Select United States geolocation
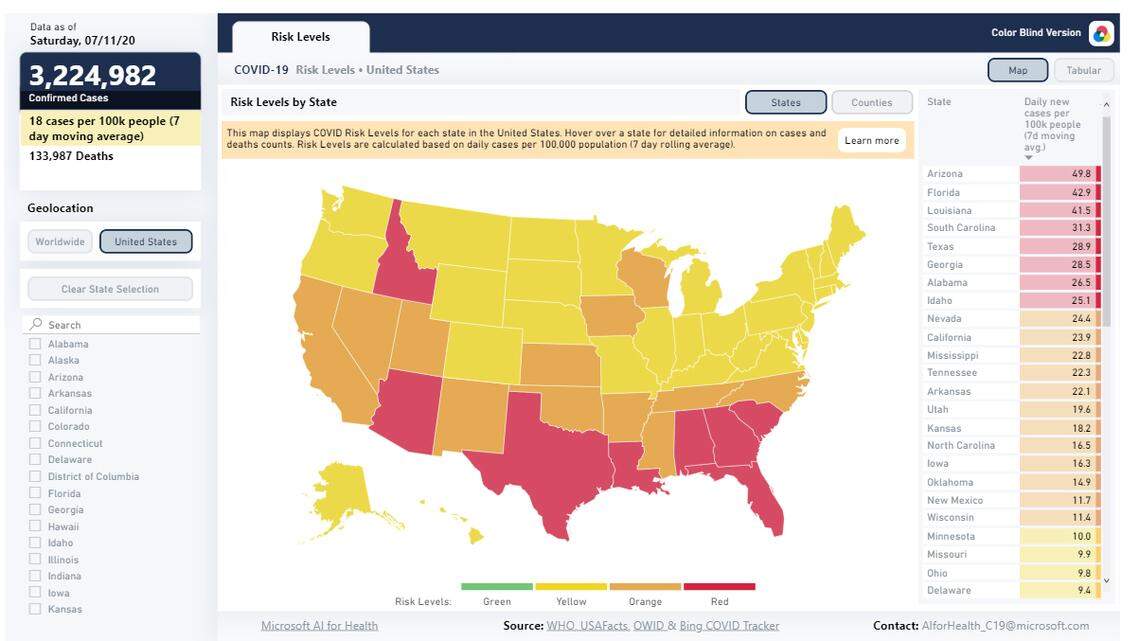Image resolution: width=1140 pixels, height=641 pixels. (147, 240)
